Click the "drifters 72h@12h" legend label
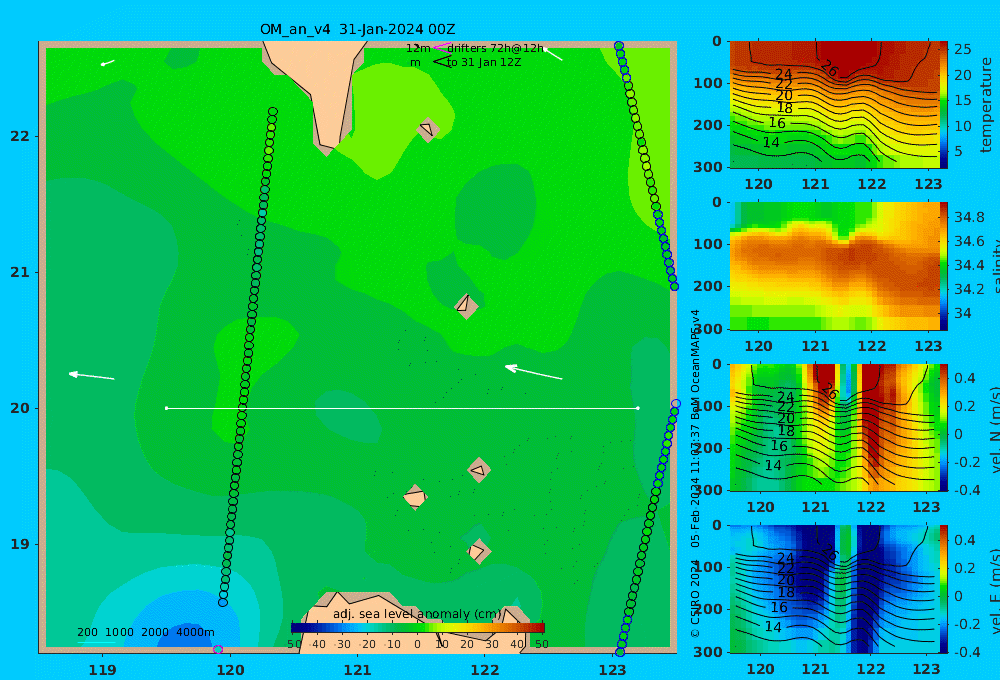The image size is (1000, 680). pyautogui.click(x=495, y=48)
